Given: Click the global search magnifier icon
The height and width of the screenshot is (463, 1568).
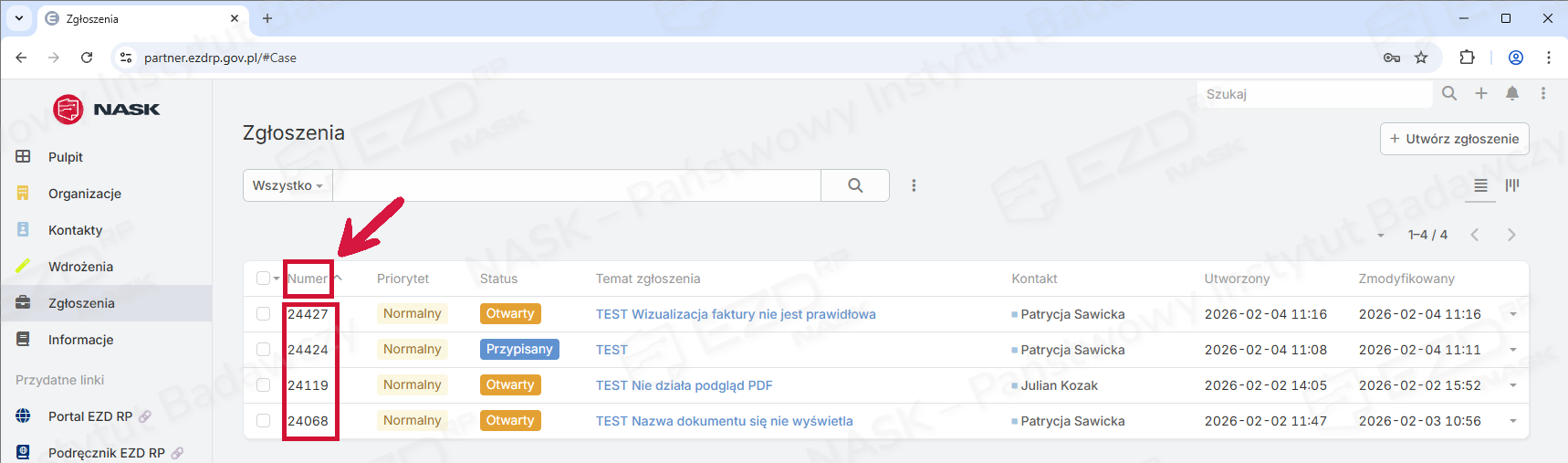Looking at the screenshot, I should (x=1449, y=93).
